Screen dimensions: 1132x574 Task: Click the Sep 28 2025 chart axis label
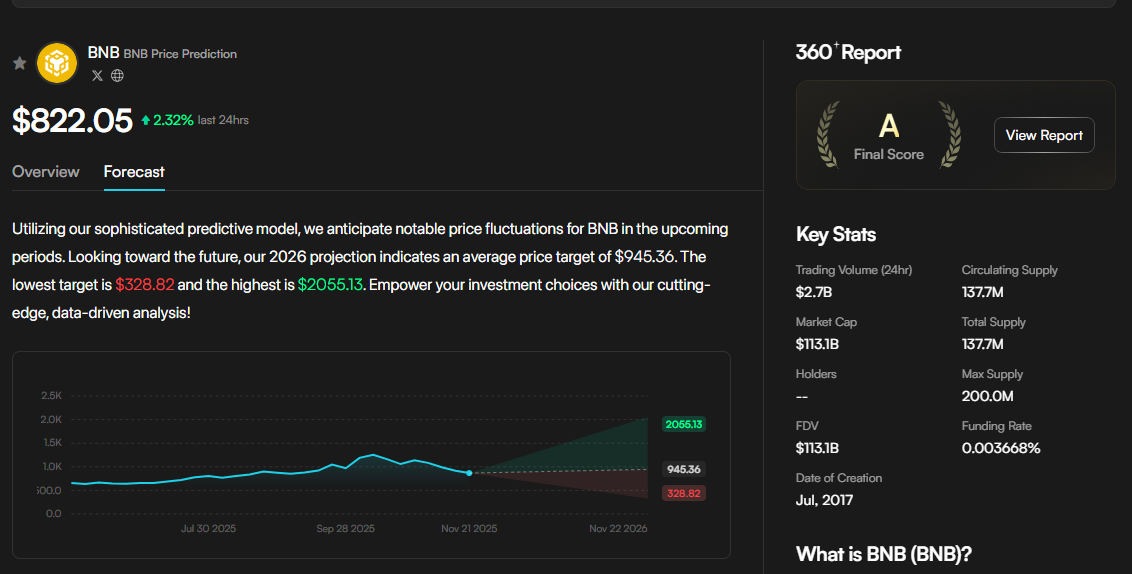345,529
